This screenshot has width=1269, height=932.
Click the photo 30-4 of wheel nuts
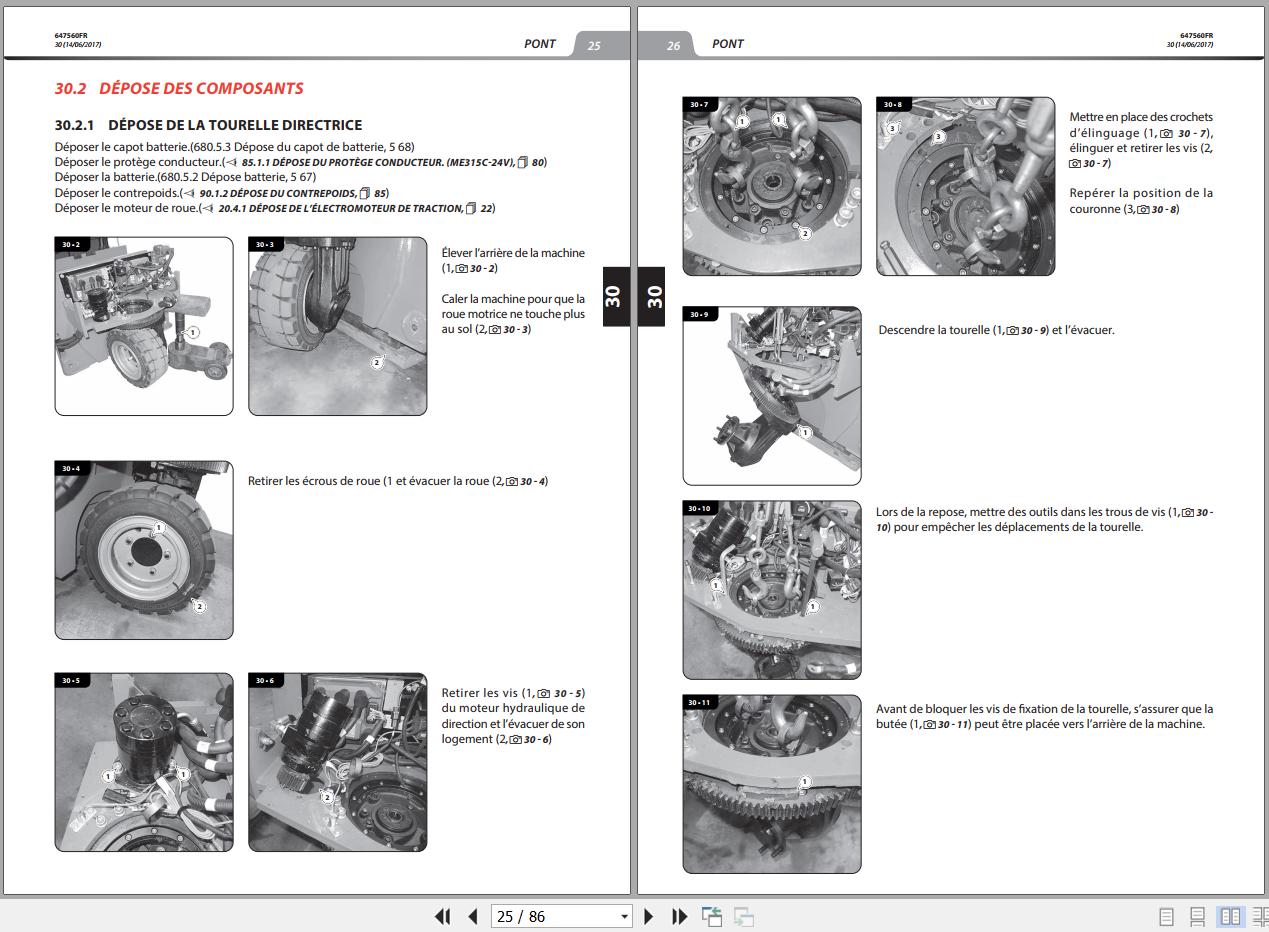144,550
